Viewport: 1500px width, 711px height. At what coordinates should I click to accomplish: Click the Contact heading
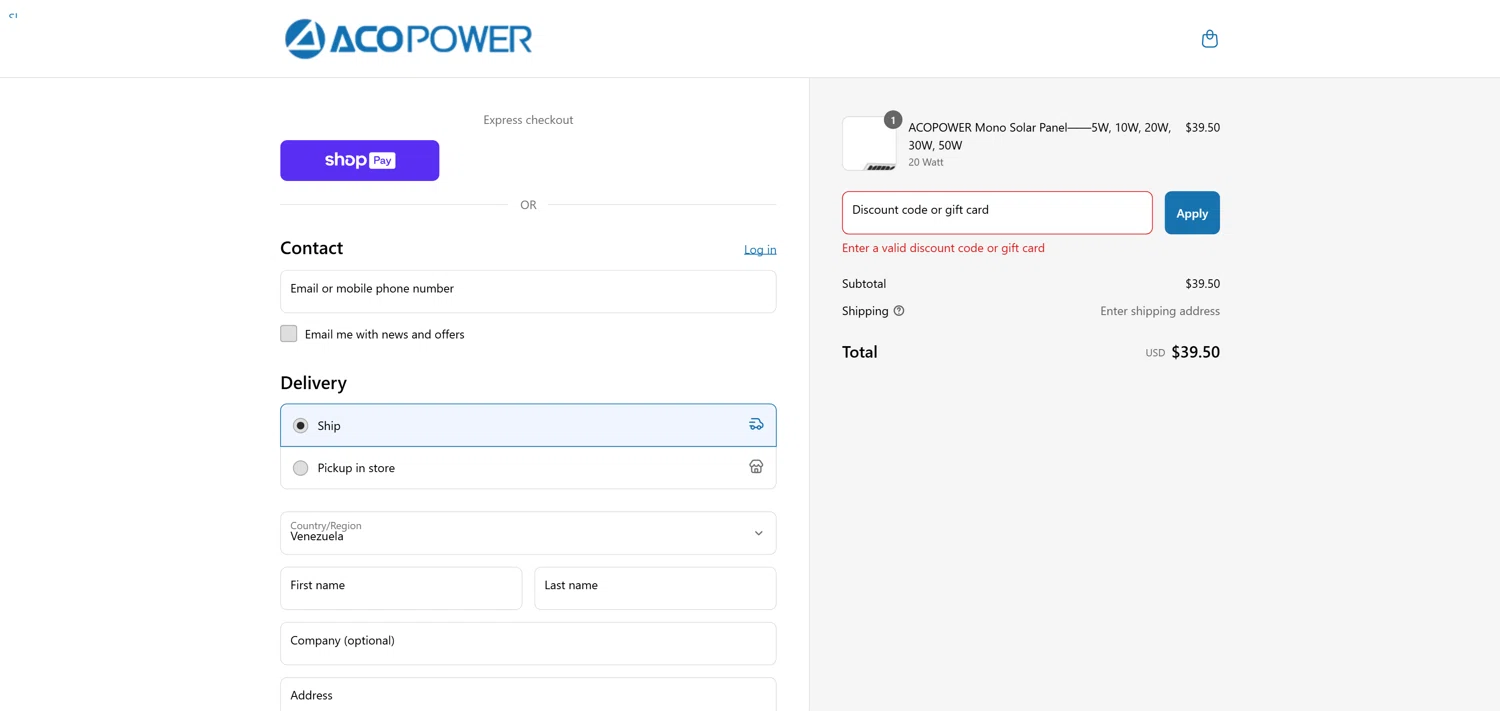pyautogui.click(x=311, y=248)
